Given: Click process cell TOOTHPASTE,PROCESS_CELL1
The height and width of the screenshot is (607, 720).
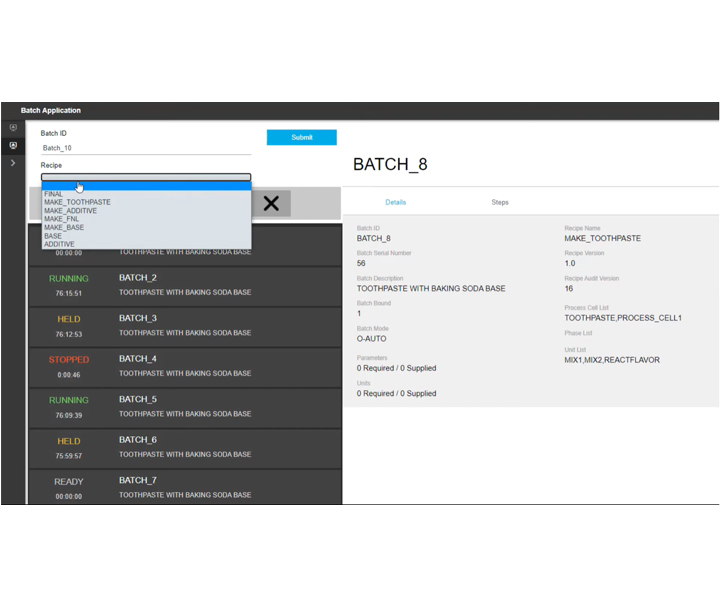Looking at the screenshot, I should click(623, 318).
